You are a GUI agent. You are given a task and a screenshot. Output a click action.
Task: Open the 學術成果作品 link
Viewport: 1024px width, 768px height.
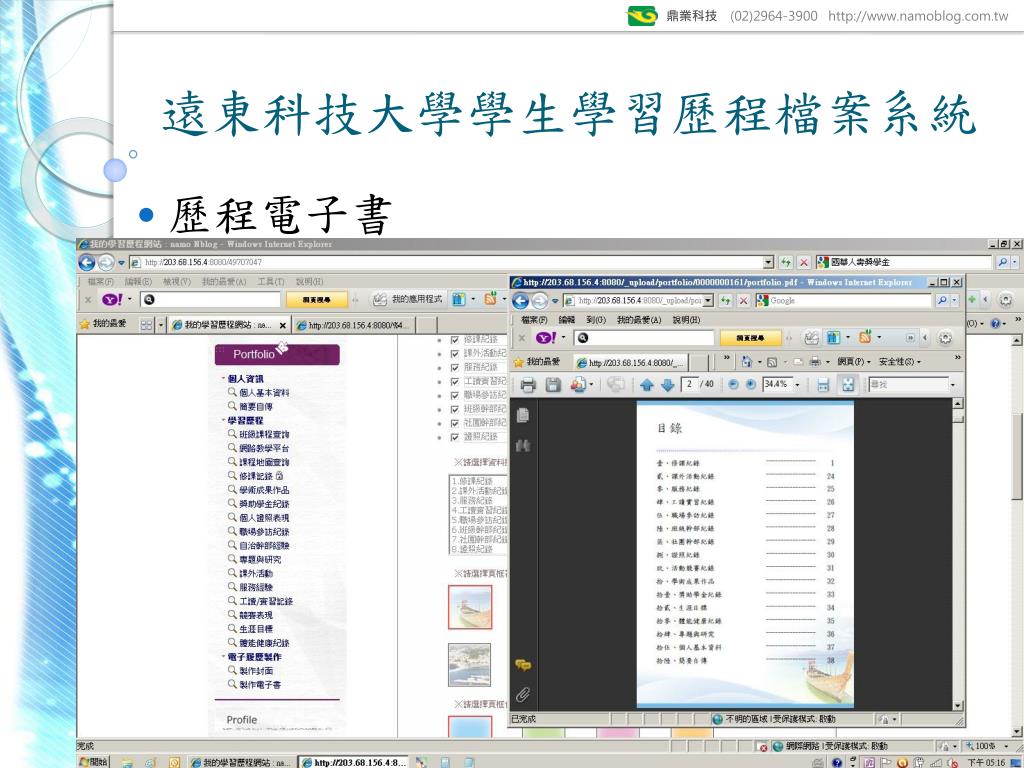coord(264,490)
